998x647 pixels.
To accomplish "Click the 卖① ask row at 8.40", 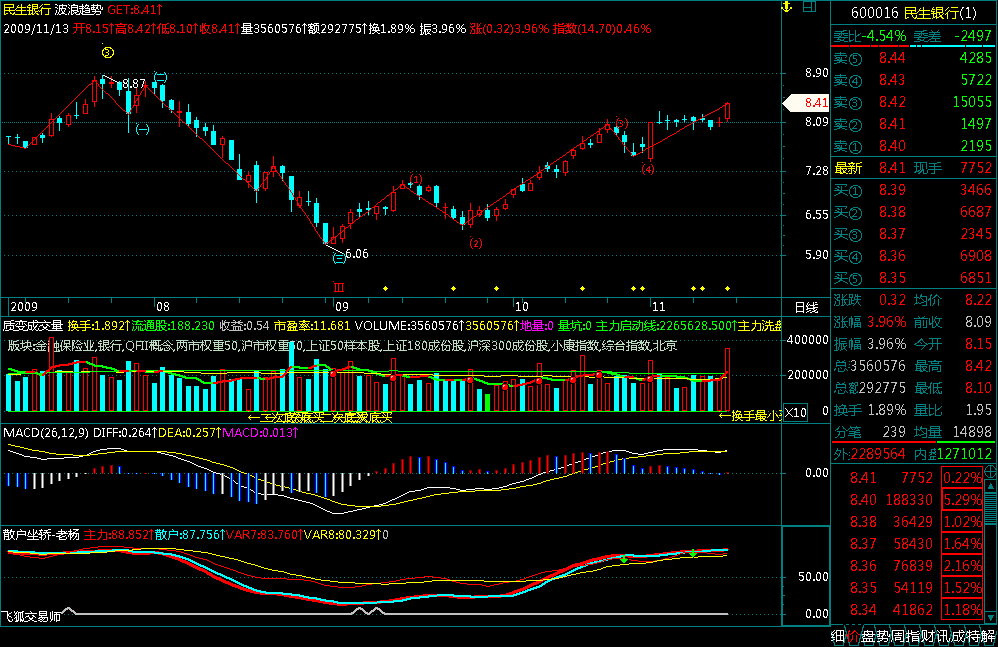I will (x=913, y=146).
